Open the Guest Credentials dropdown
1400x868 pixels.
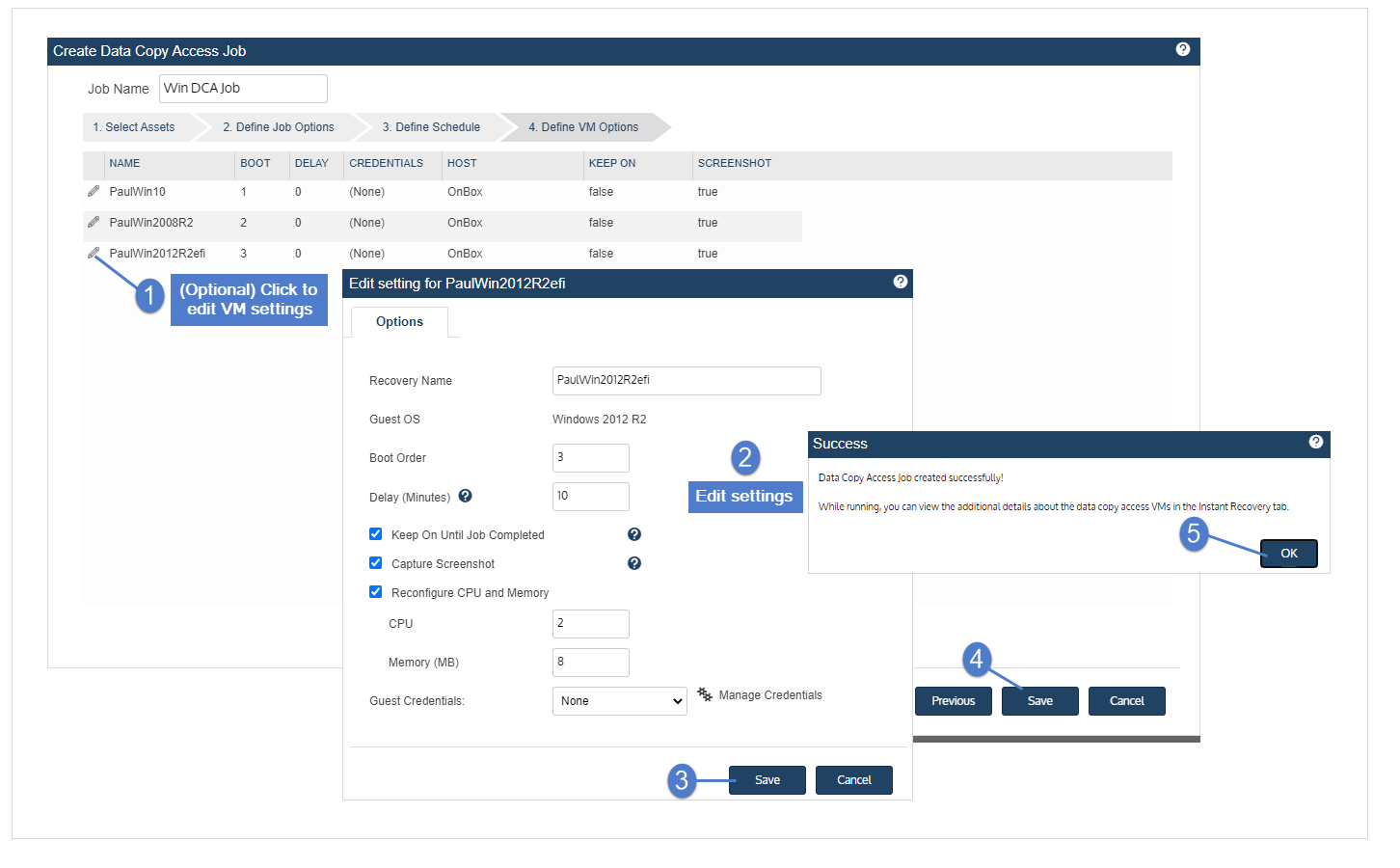point(620,701)
